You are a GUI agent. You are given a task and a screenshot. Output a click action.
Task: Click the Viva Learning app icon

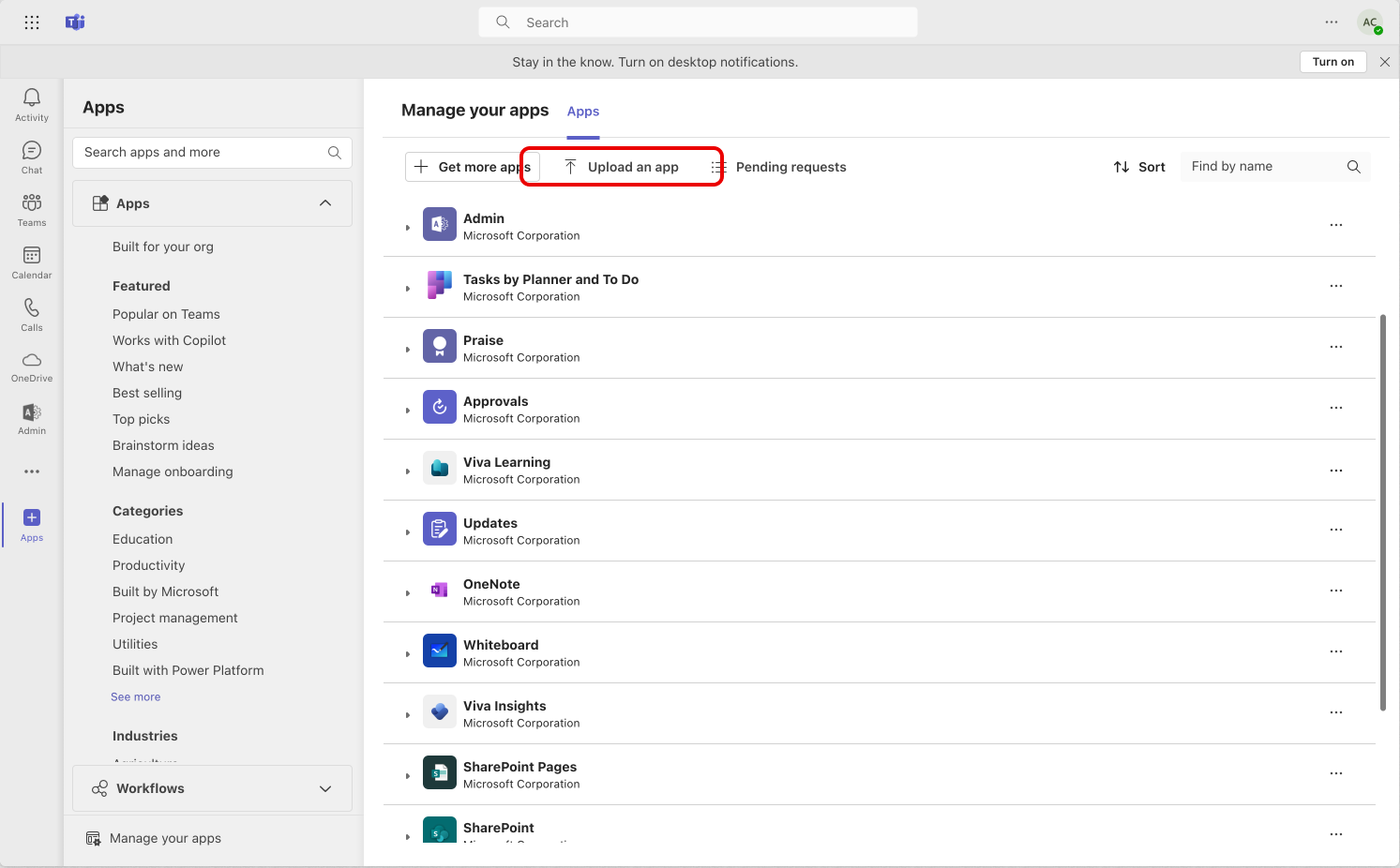tap(440, 468)
